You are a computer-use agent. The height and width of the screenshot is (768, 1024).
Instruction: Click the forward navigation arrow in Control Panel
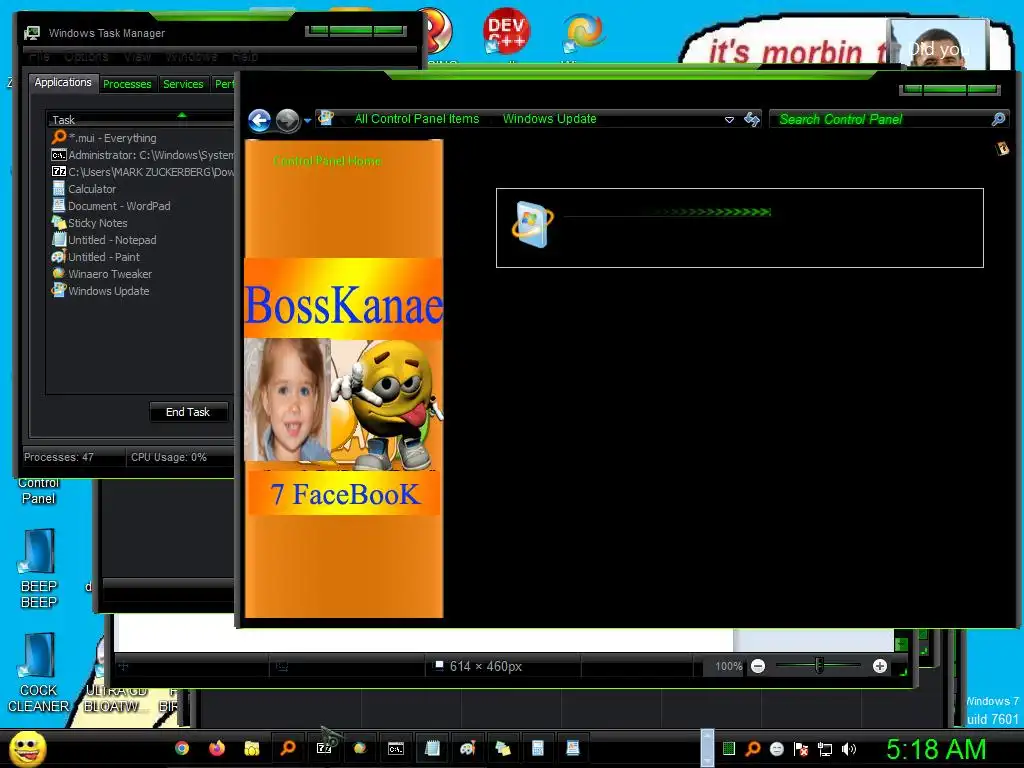coord(287,120)
